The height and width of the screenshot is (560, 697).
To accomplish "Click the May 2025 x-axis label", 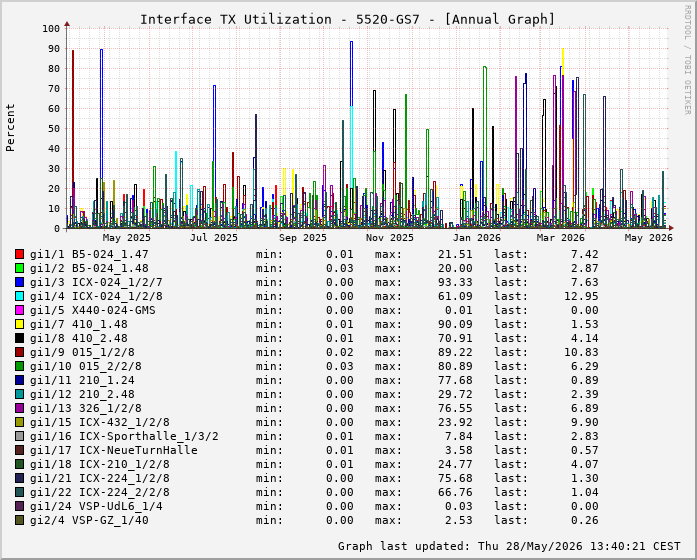I will coord(127,238).
